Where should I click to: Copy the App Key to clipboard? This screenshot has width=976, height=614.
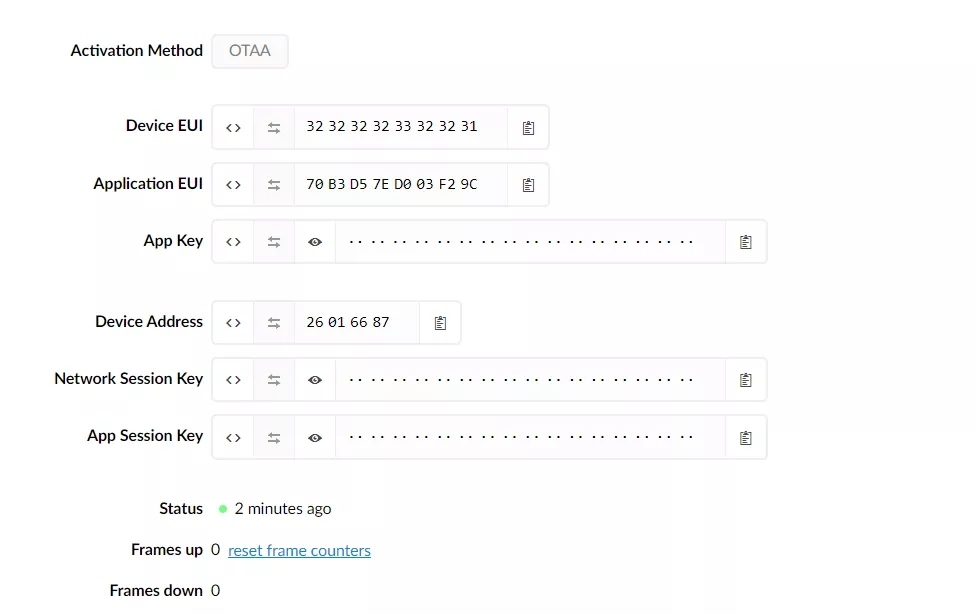pyautogui.click(x=745, y=242)
